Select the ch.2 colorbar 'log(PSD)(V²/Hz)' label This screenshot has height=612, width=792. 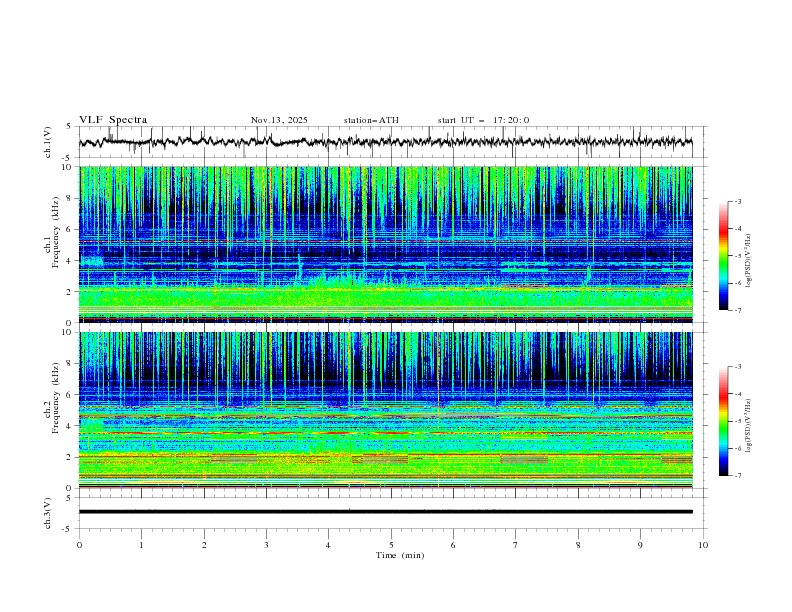tap(749, 426)
